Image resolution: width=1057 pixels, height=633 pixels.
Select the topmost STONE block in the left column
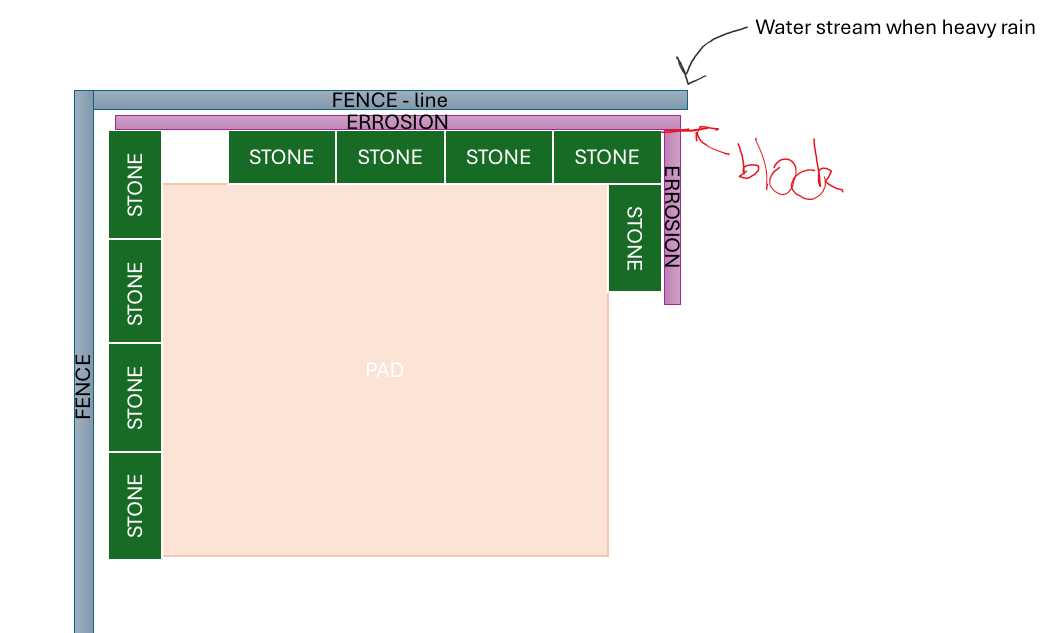pyautogui.click(x=135, y=184)
